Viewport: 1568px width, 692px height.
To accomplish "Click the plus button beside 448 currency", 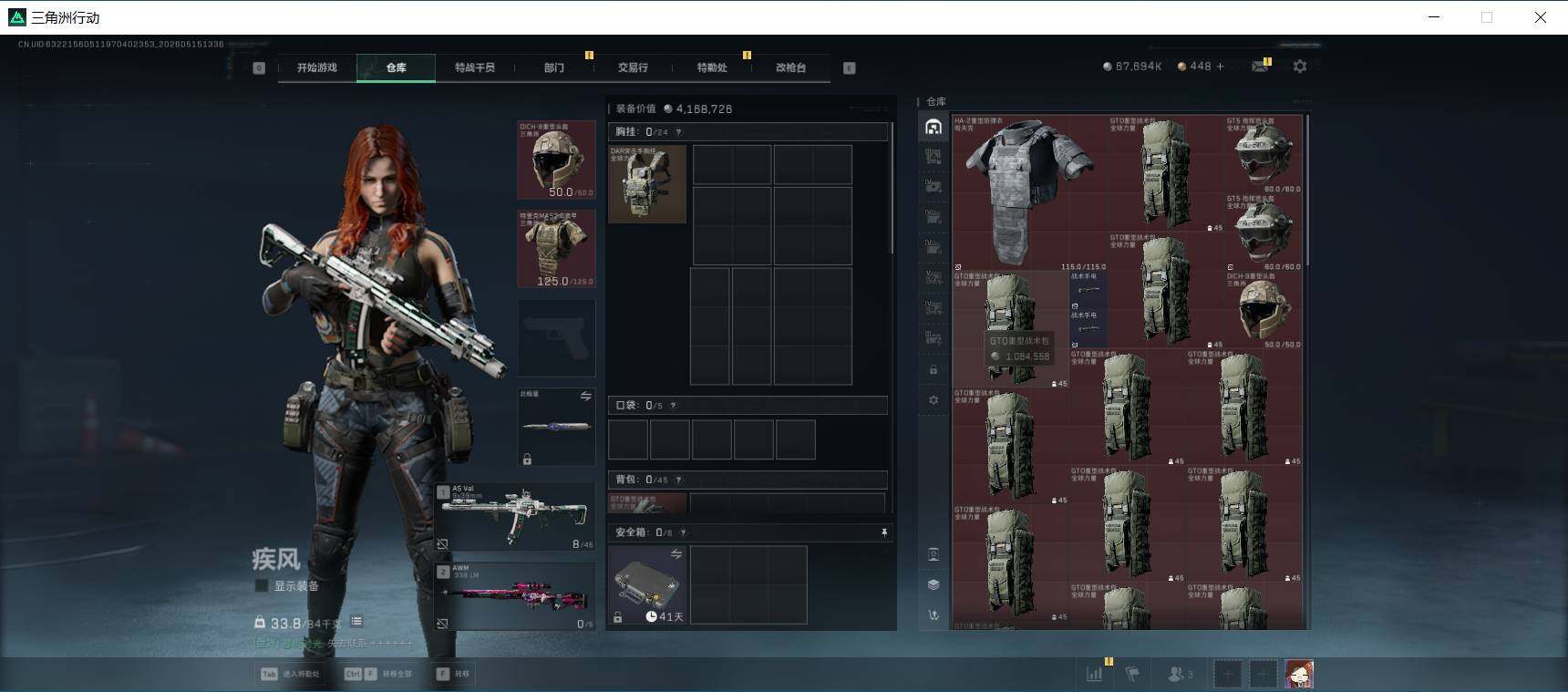I will [x=1220, y=67].
